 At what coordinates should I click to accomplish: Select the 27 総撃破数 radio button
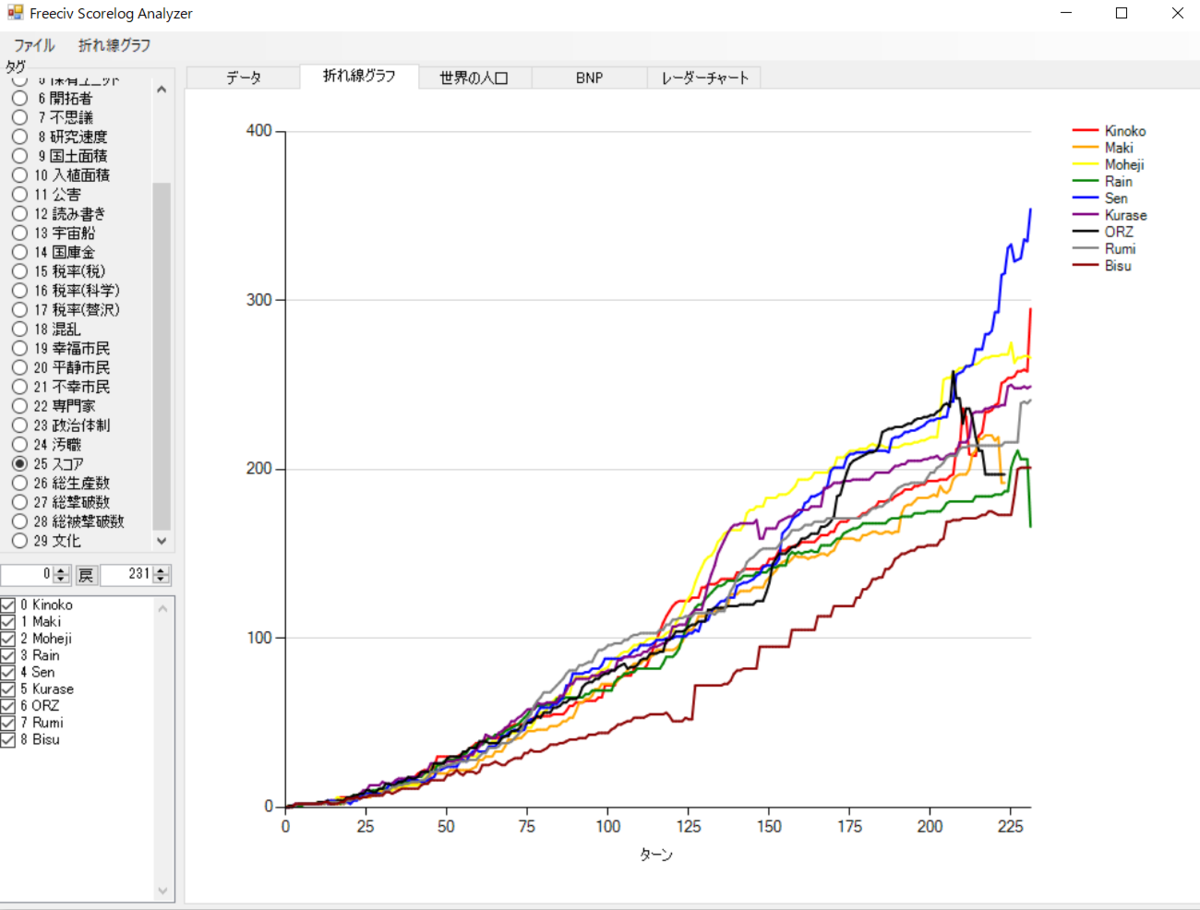click(x=19, y=502)
